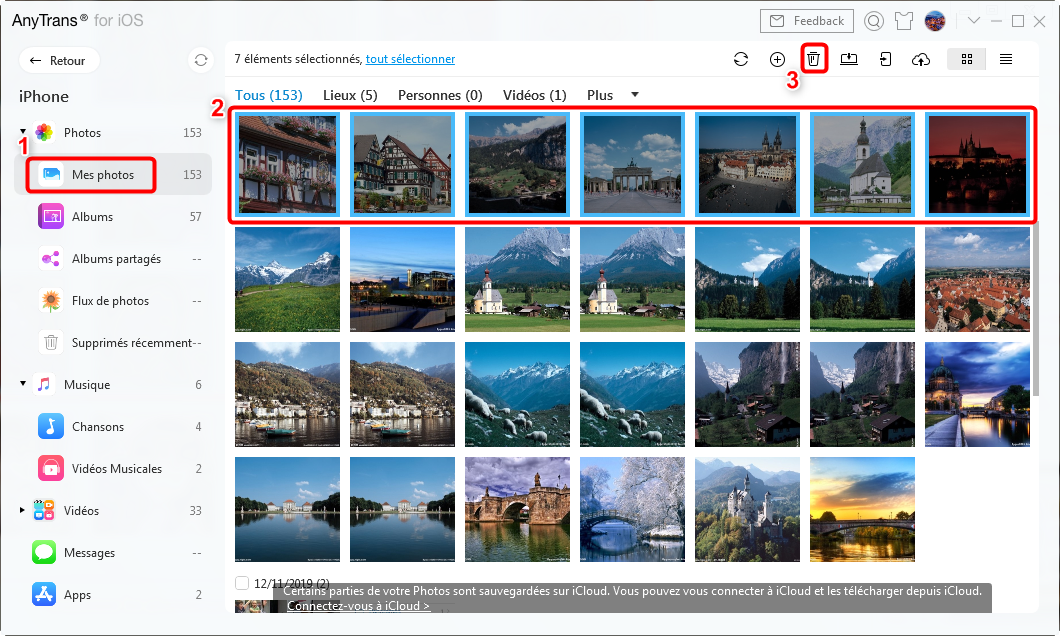This screenshot has height=636, width=1060.
Task: Add new photos with the plus icon
Action: coord(777,59)
